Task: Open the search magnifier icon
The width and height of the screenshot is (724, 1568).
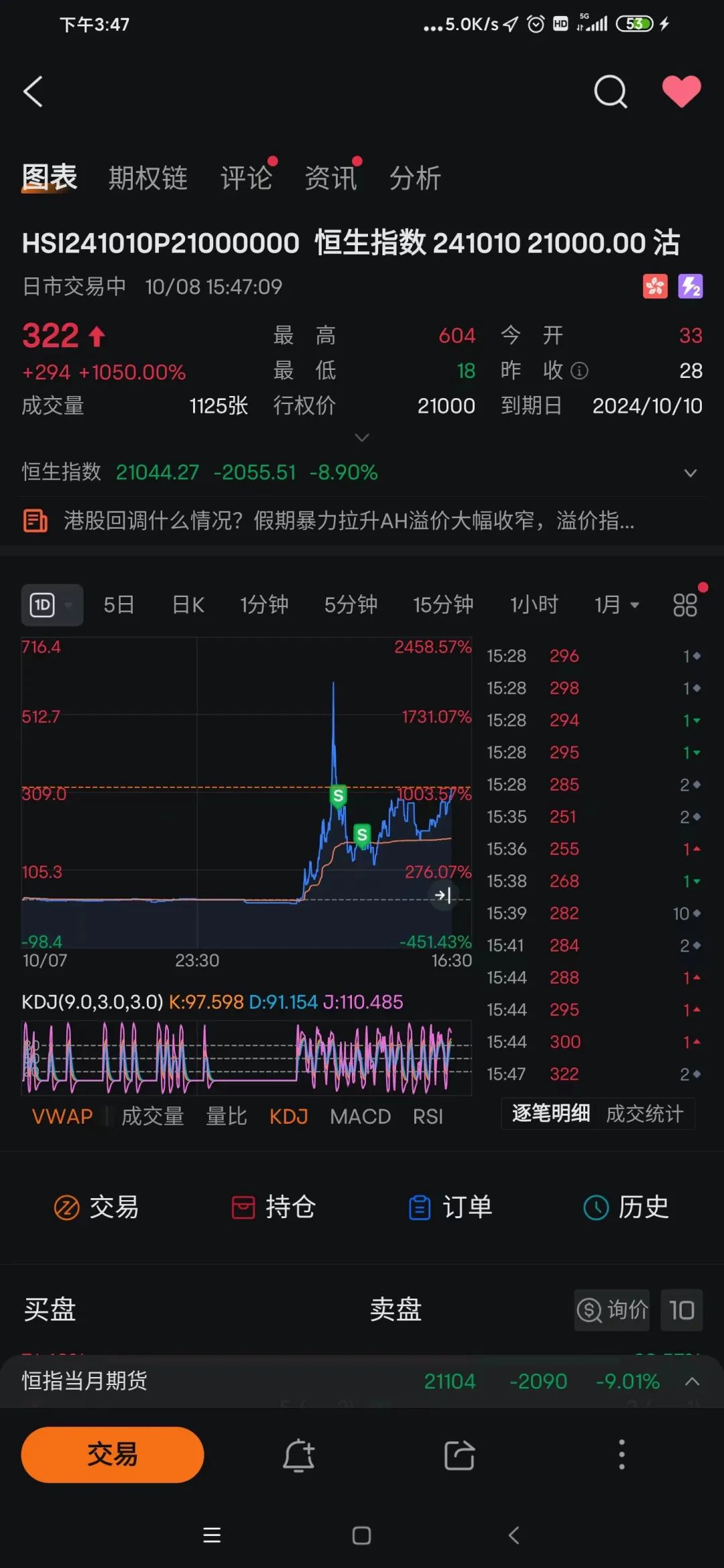Action: 611,91
